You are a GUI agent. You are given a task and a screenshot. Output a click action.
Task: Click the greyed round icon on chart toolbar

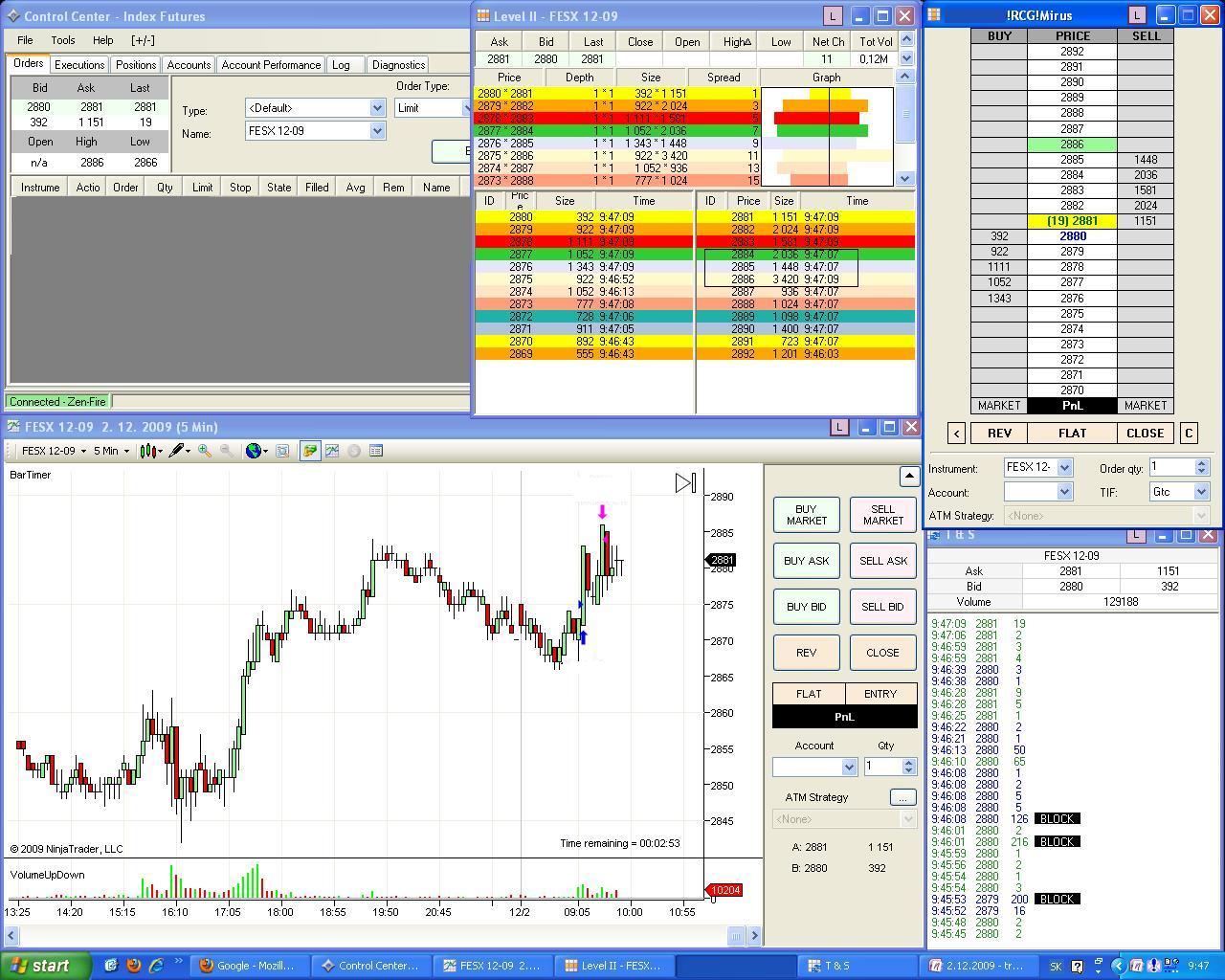click(x=354, y=451)
